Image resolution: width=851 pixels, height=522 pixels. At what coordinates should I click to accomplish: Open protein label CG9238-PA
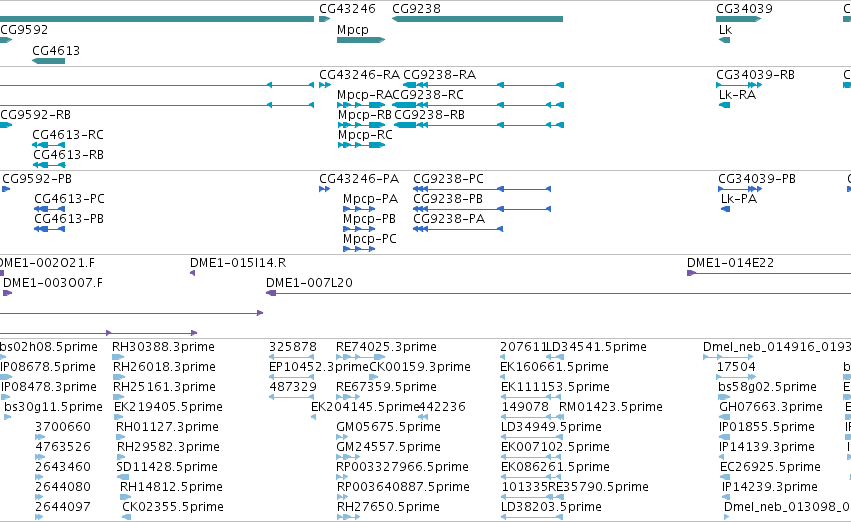click(x=449, y=219)
